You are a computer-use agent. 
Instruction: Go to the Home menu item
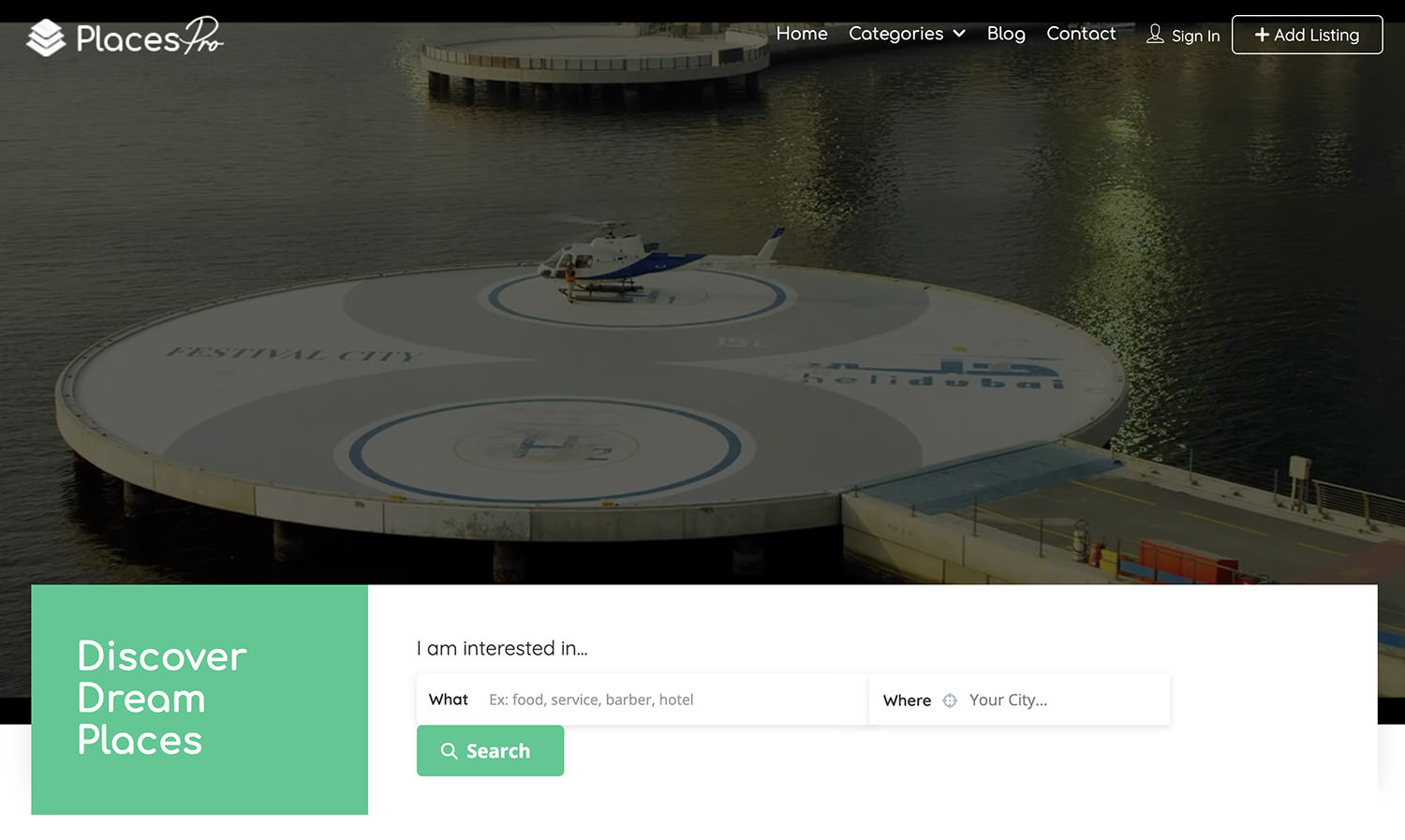click(802, 34)
